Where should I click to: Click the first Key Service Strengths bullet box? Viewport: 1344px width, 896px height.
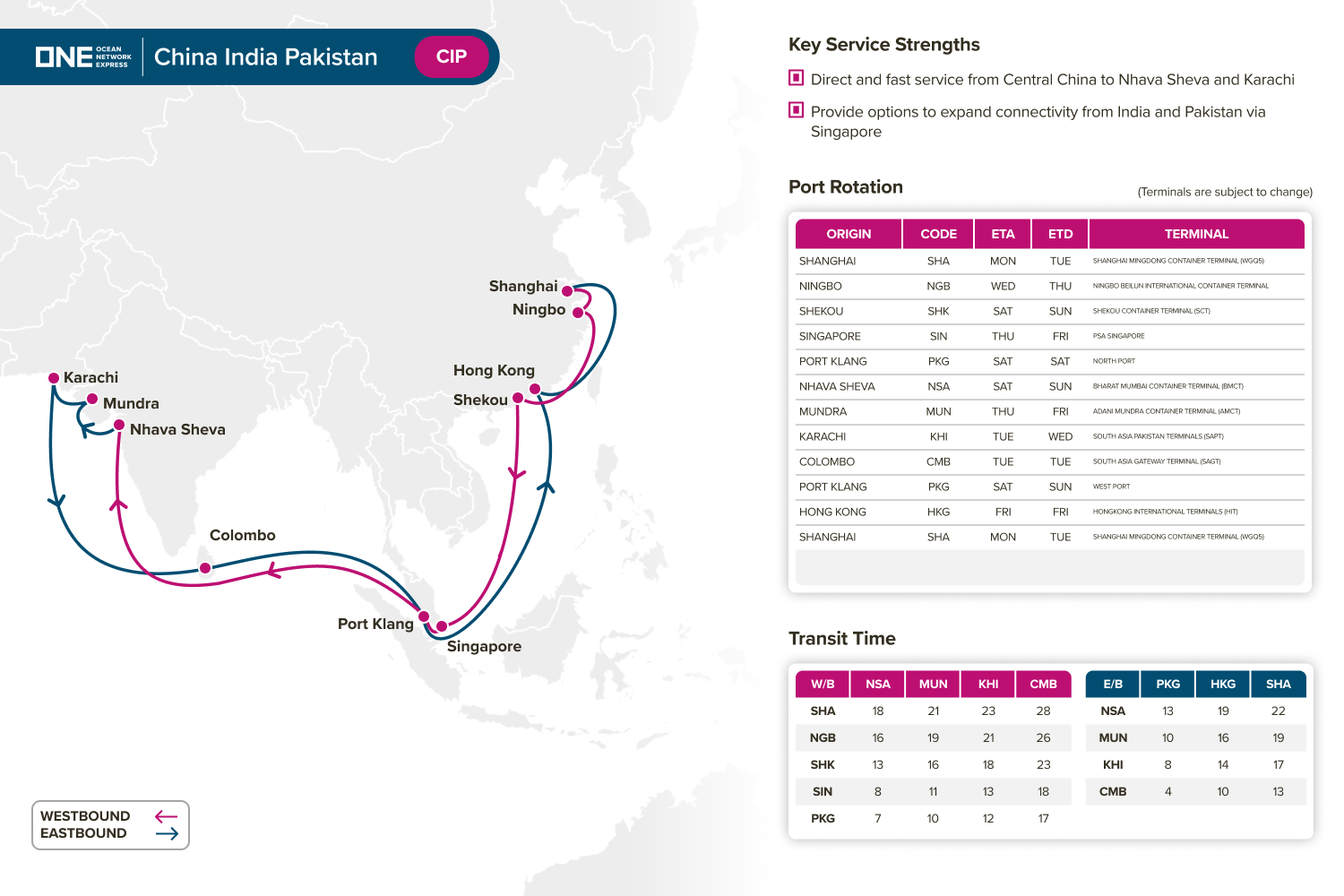click(x=796, y=78)
